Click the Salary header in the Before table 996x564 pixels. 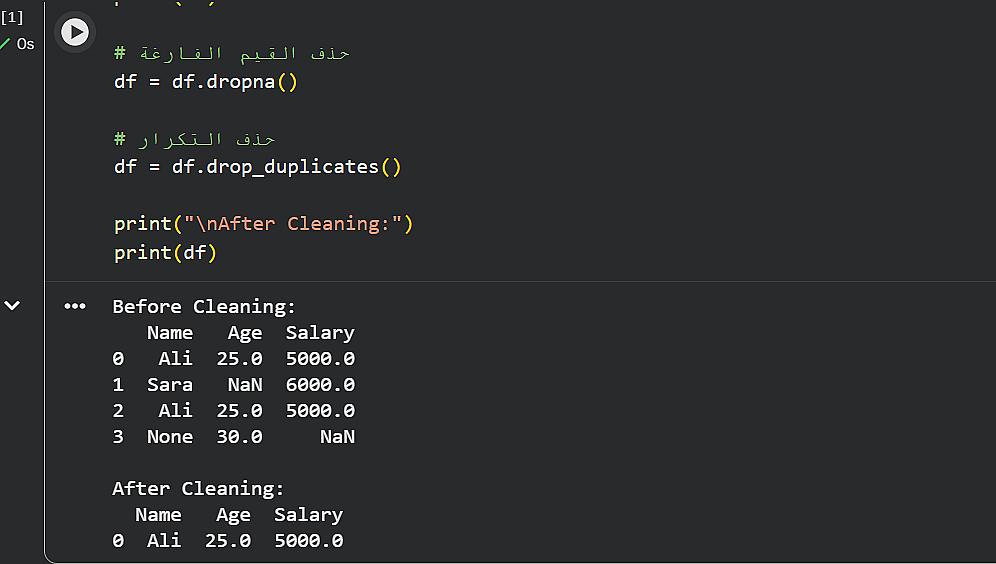pos(320,333)
